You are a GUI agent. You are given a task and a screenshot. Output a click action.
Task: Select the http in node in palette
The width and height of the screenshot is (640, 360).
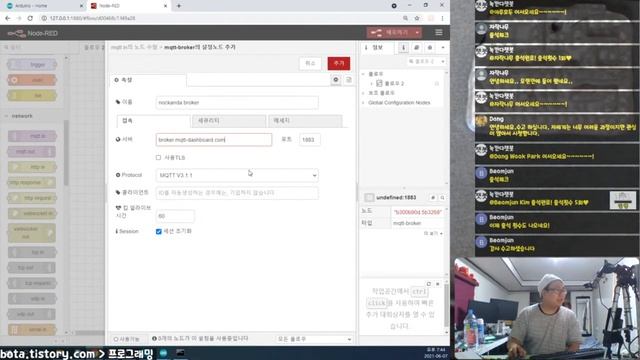coord(32,167)
